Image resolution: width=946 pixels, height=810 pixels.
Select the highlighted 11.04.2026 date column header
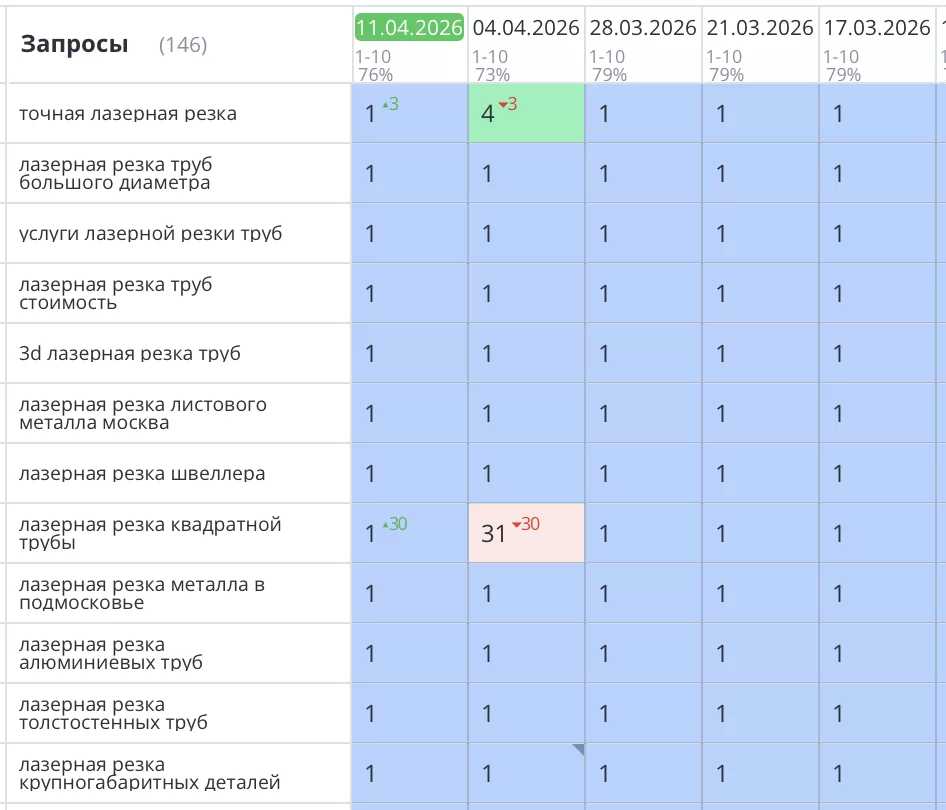point(409,27)
